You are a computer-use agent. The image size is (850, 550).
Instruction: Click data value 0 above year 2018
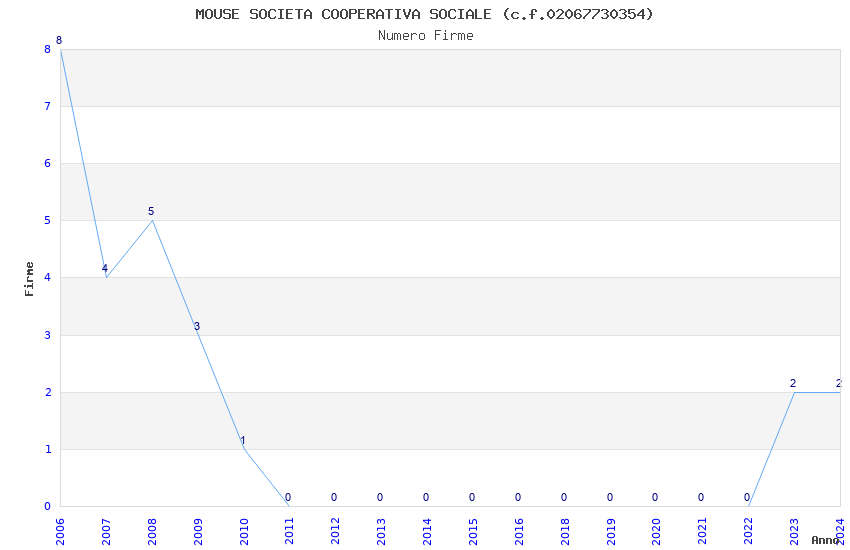click(x=564, y=497)
